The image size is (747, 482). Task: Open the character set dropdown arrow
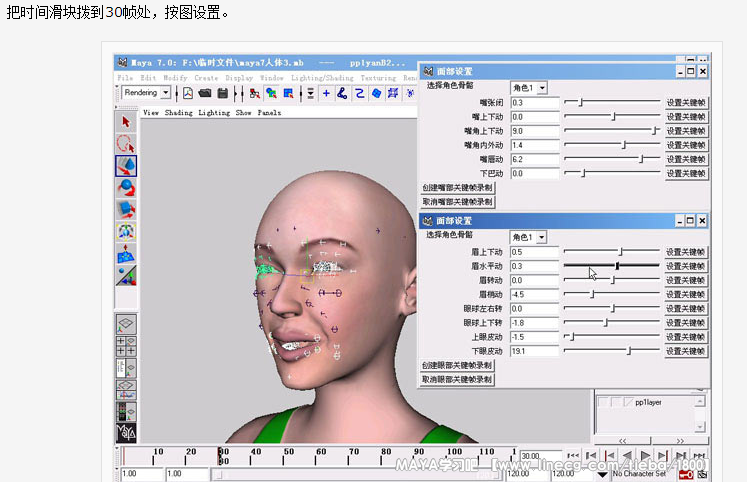click(603, 474)
